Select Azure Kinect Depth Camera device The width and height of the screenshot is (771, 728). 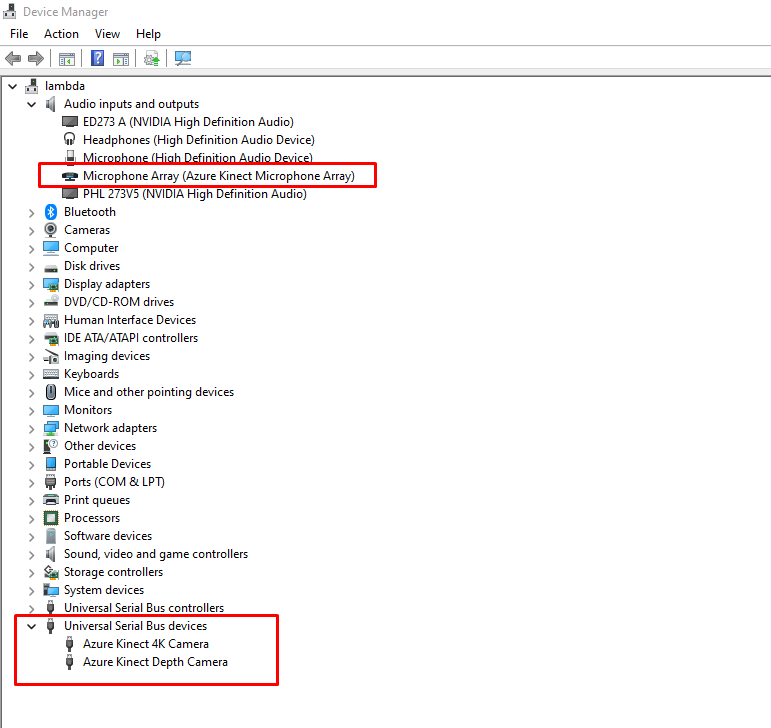tap(155, 662)
